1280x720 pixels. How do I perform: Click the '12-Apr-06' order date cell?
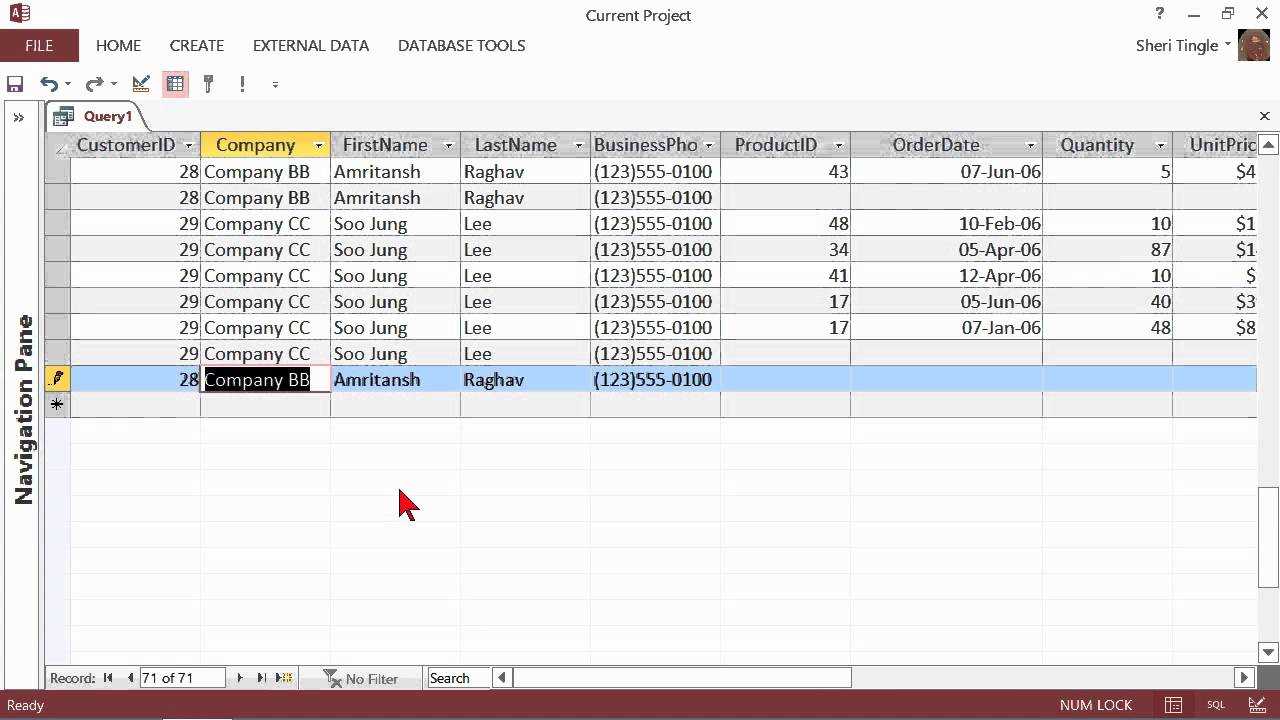[946, 276]
